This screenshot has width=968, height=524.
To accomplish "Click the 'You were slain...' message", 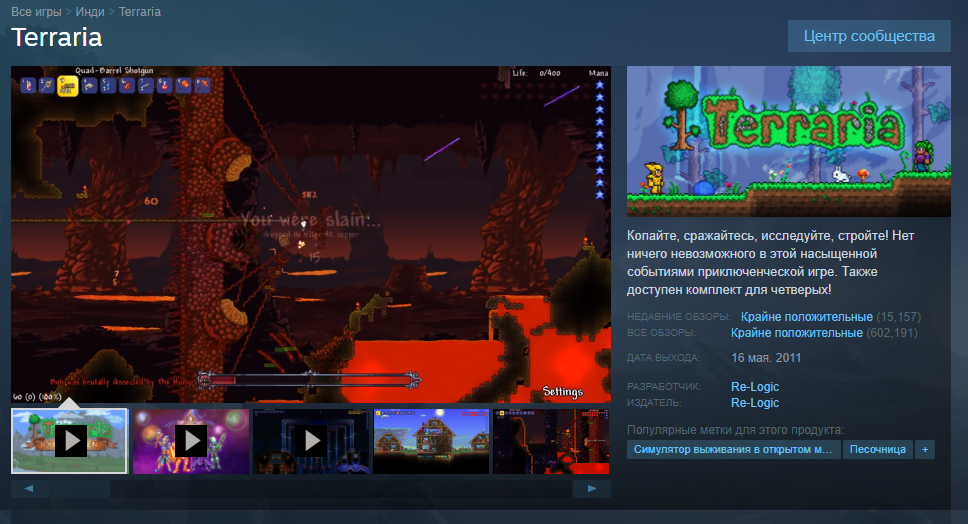I will [x=311, y=220].
